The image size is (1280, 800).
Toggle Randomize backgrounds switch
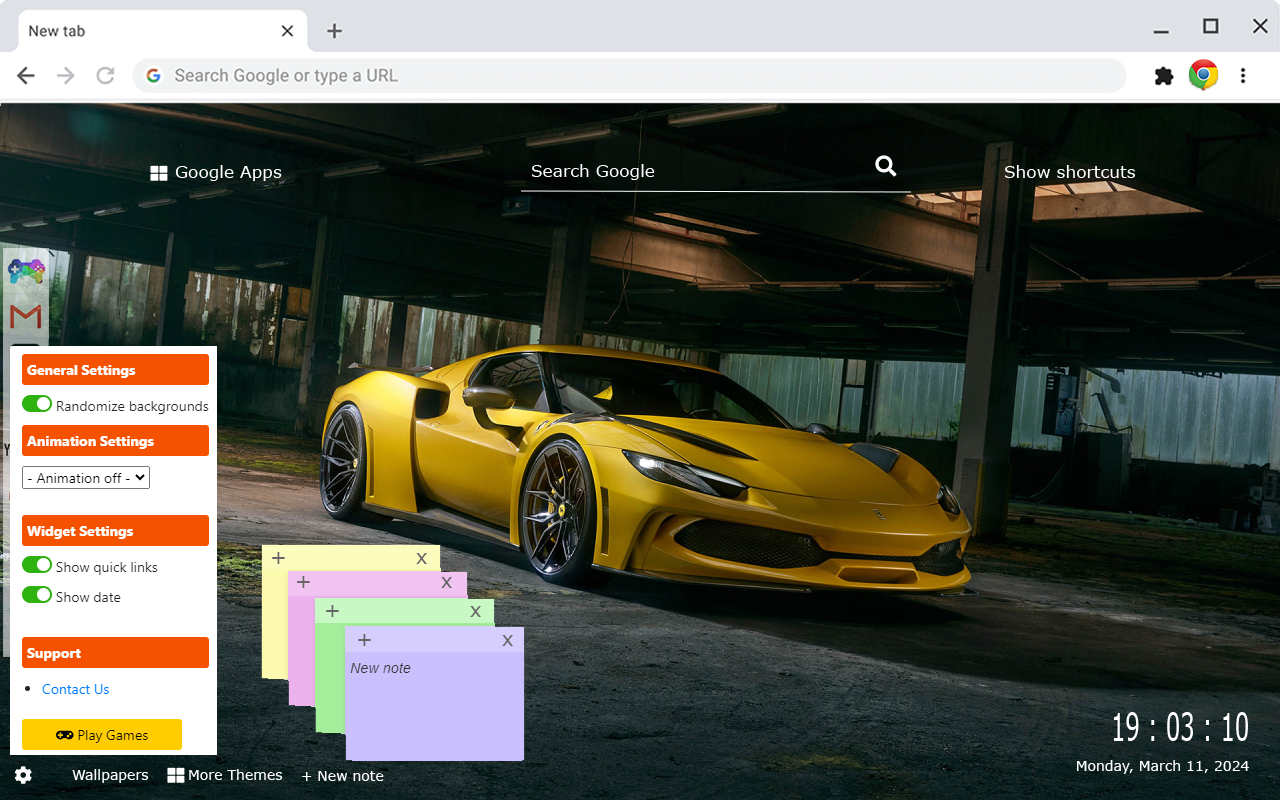(x=37, y=404)
